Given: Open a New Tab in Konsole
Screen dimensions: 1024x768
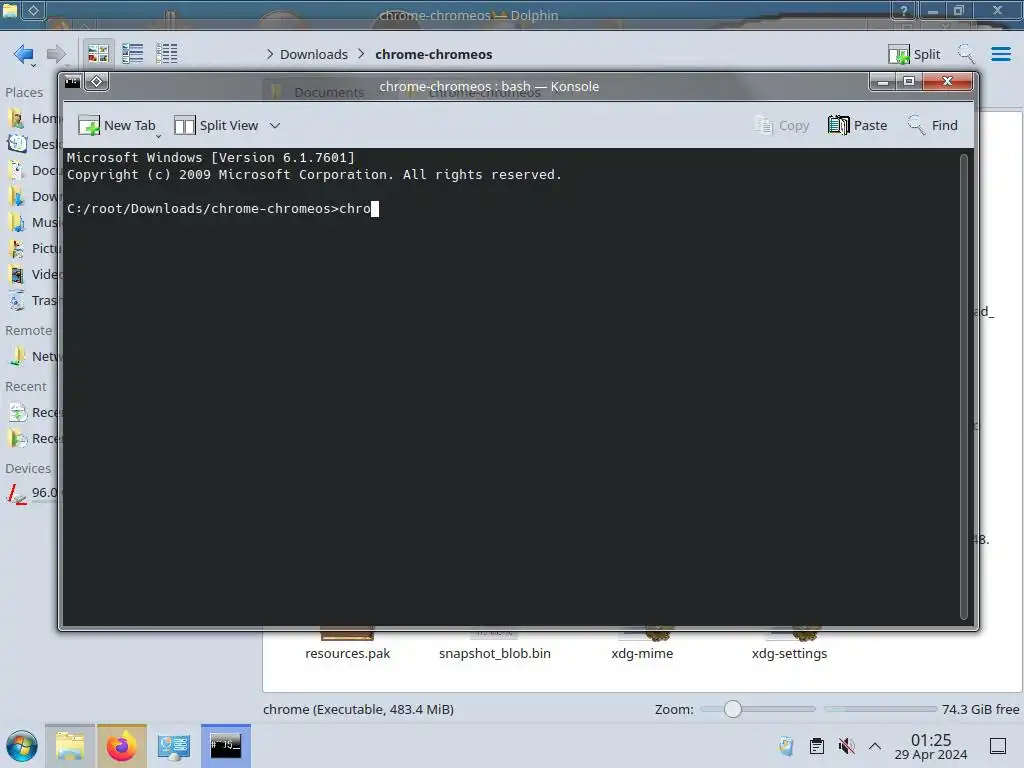Looking at the screenshot, I should pyautogui.click(x=117, y=125).
